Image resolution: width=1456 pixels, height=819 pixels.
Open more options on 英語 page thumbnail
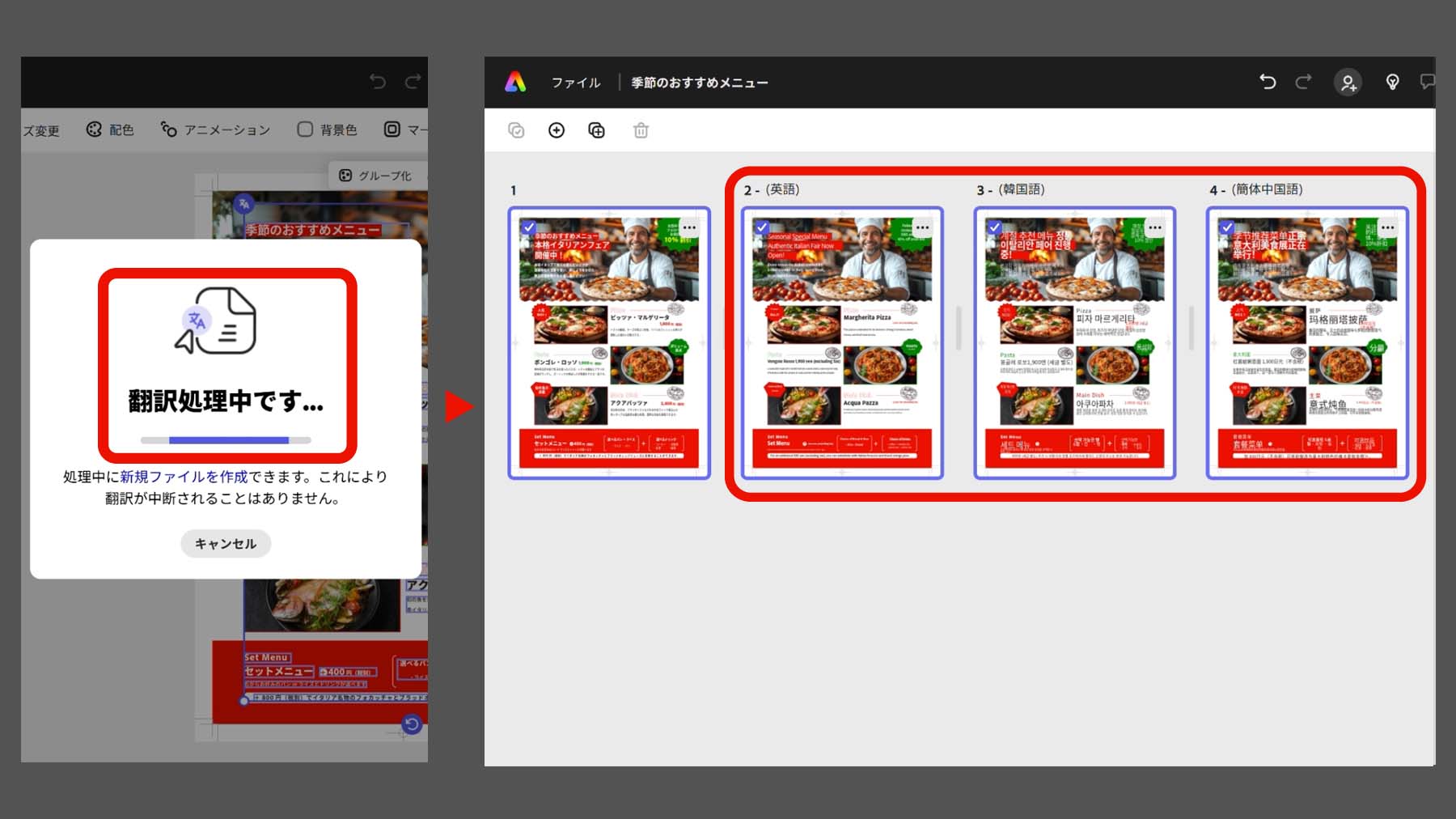[922, 227]
